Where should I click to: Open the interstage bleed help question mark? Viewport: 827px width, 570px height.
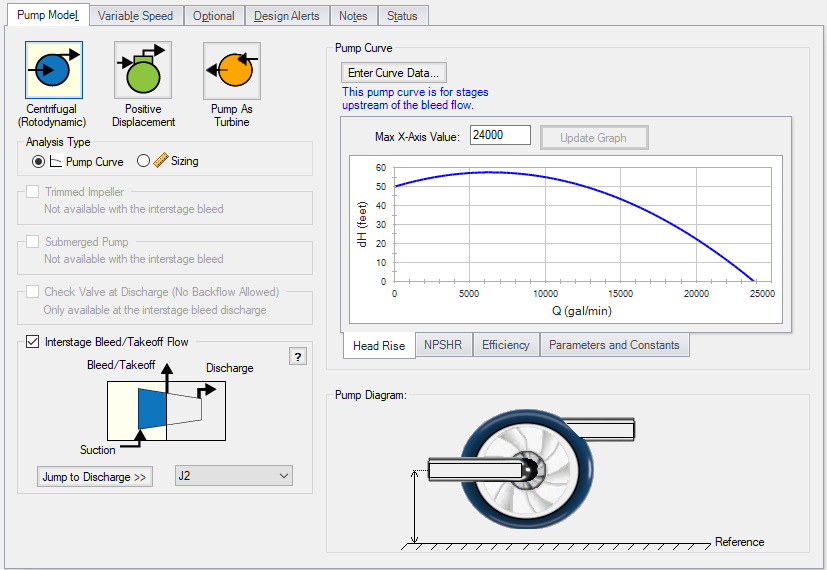coord(298,357)
